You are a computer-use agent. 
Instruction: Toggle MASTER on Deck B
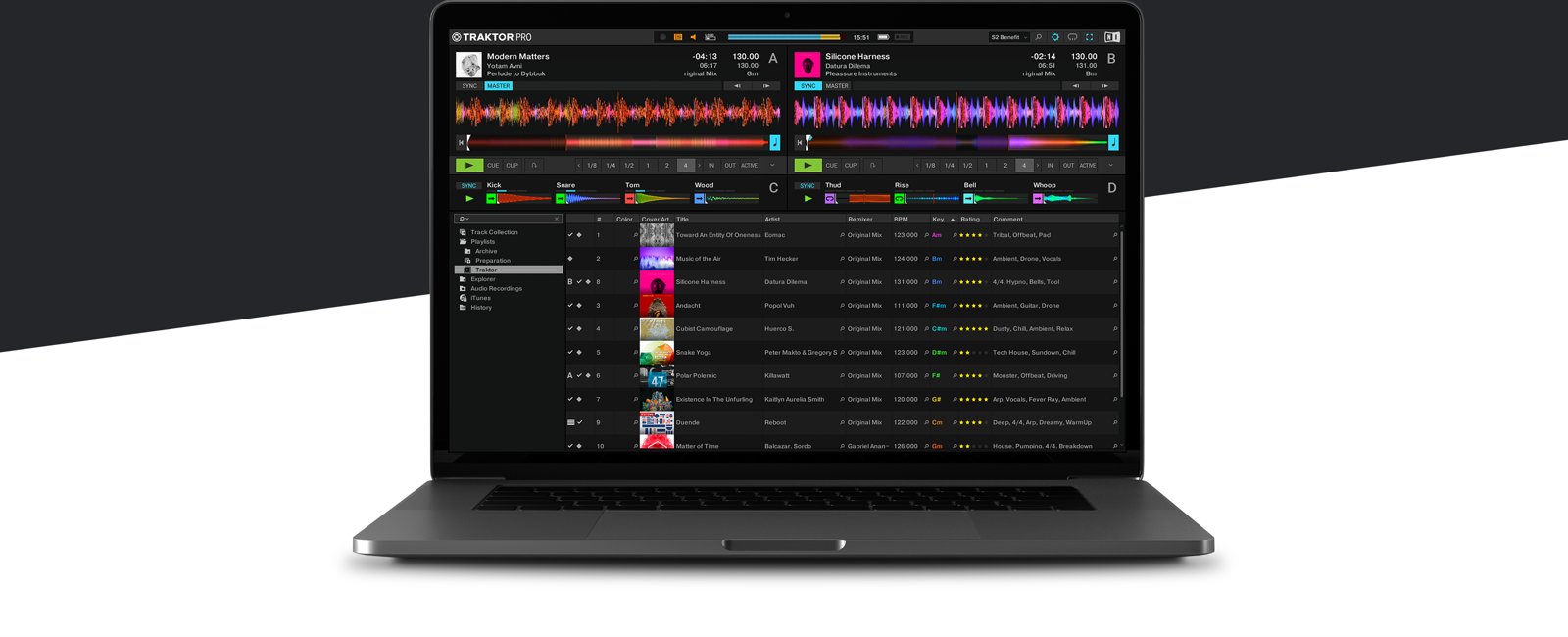[837, 86]
